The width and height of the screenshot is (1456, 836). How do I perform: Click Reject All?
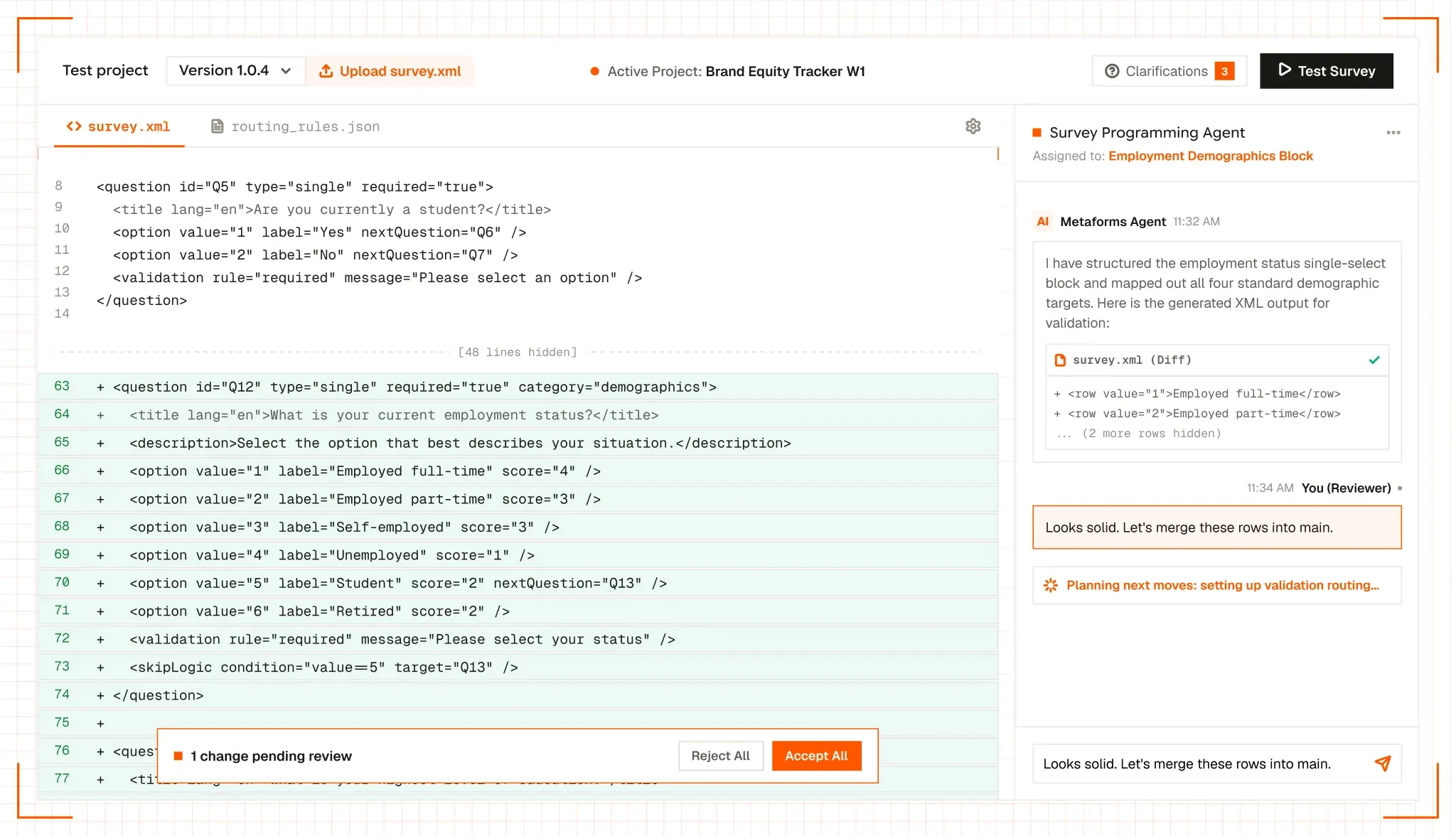[720, 756]
